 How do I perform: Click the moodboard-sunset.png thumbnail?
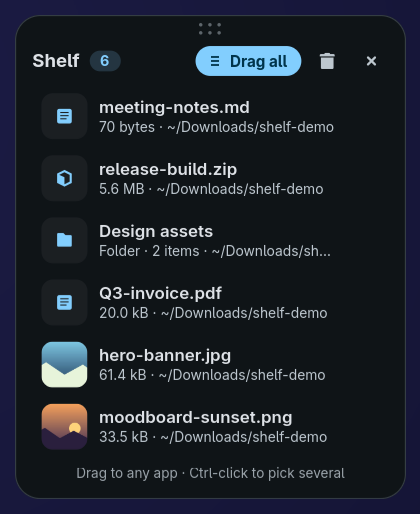[x=64, y=426]
